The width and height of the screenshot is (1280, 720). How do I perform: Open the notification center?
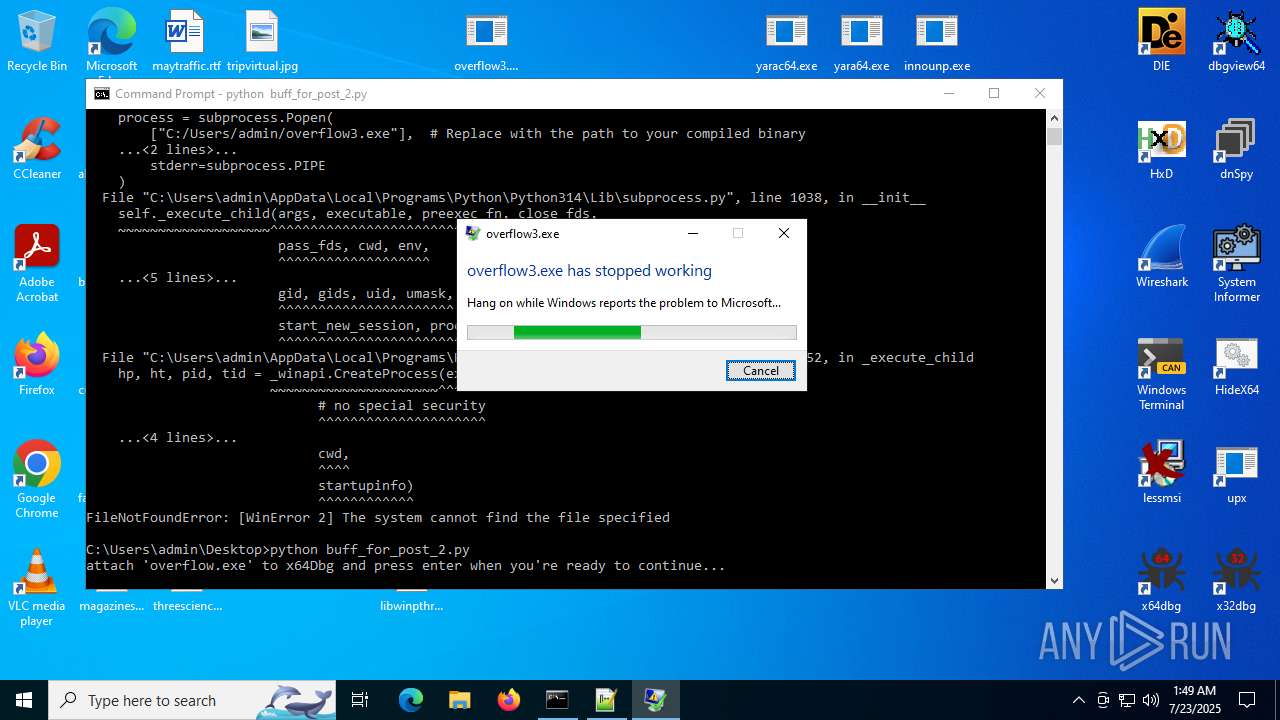(x=1247, y=700)
